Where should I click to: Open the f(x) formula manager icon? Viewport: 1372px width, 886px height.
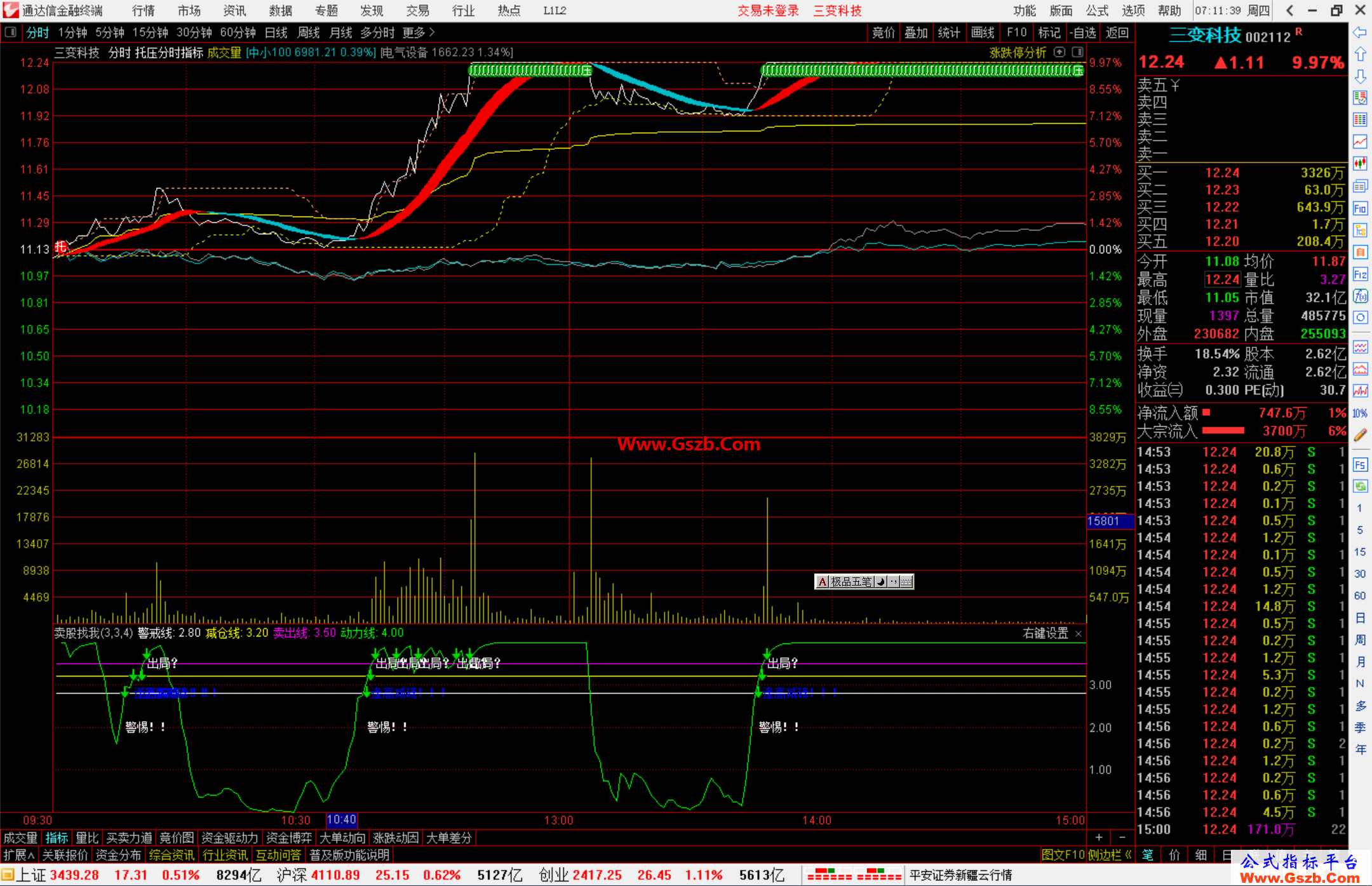(1360, 296)
